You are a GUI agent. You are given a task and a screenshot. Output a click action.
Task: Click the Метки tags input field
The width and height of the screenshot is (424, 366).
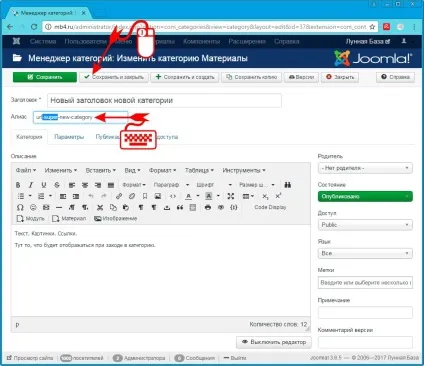[x=365, y=282]
